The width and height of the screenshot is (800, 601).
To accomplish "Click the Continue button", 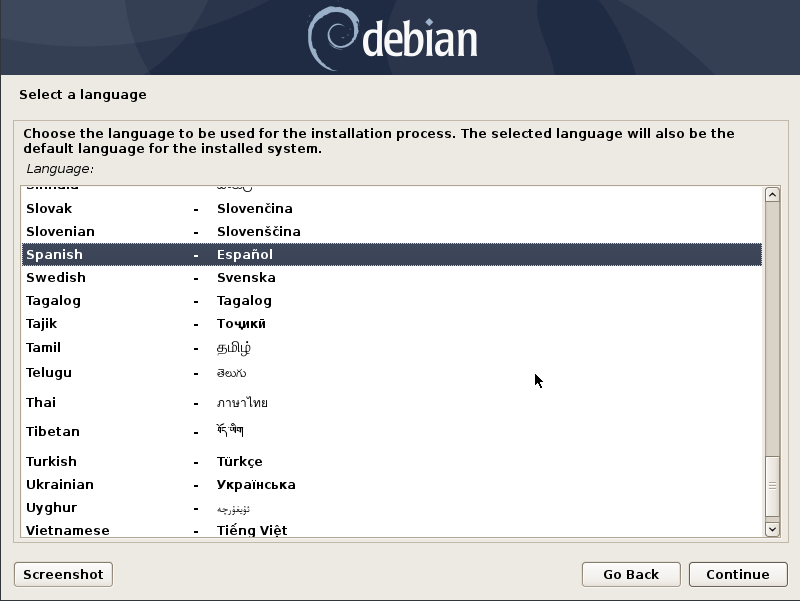I will pyautogui.click(x=738, y=574).
